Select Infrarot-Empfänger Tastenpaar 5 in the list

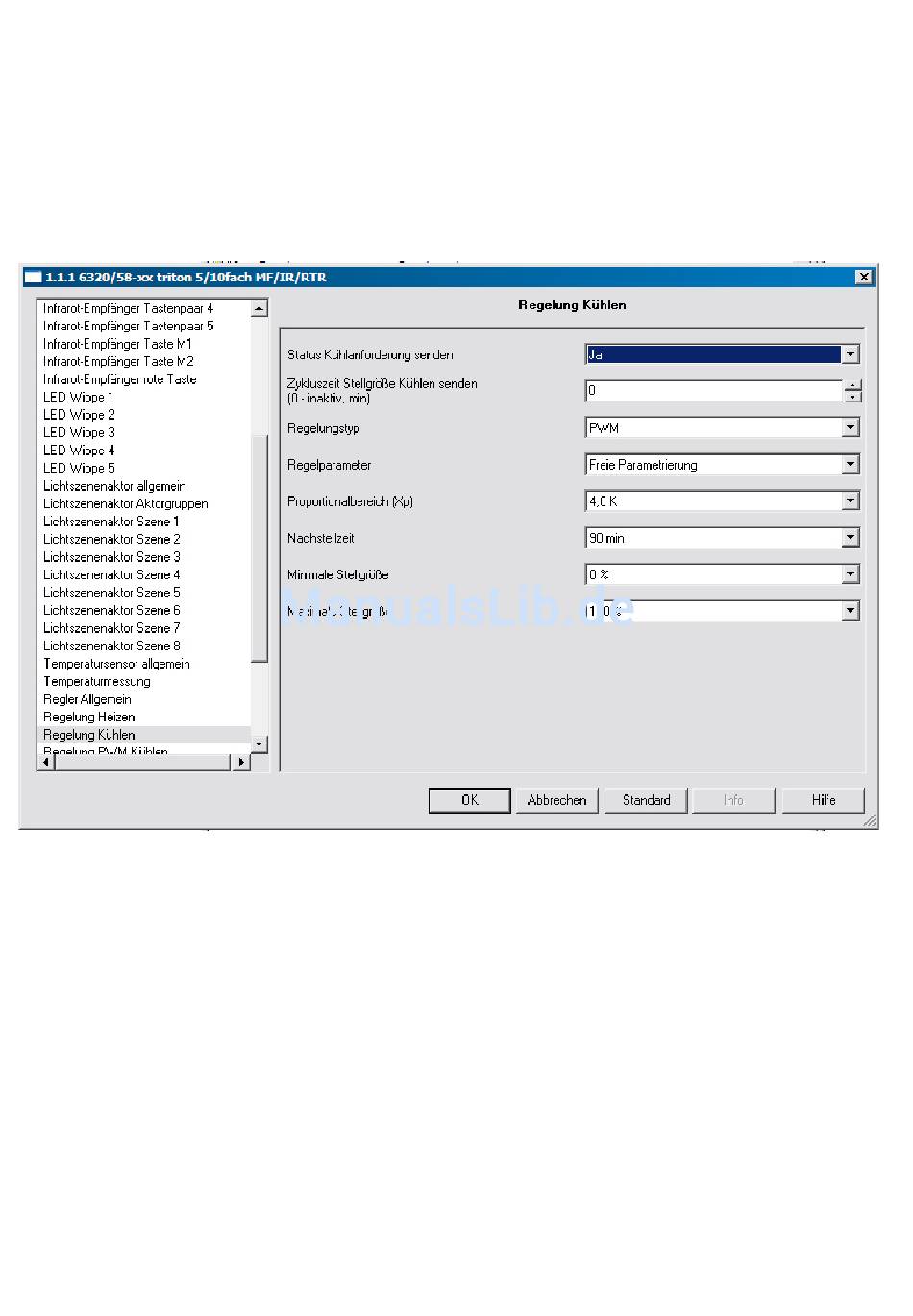[x=128, y=326]
